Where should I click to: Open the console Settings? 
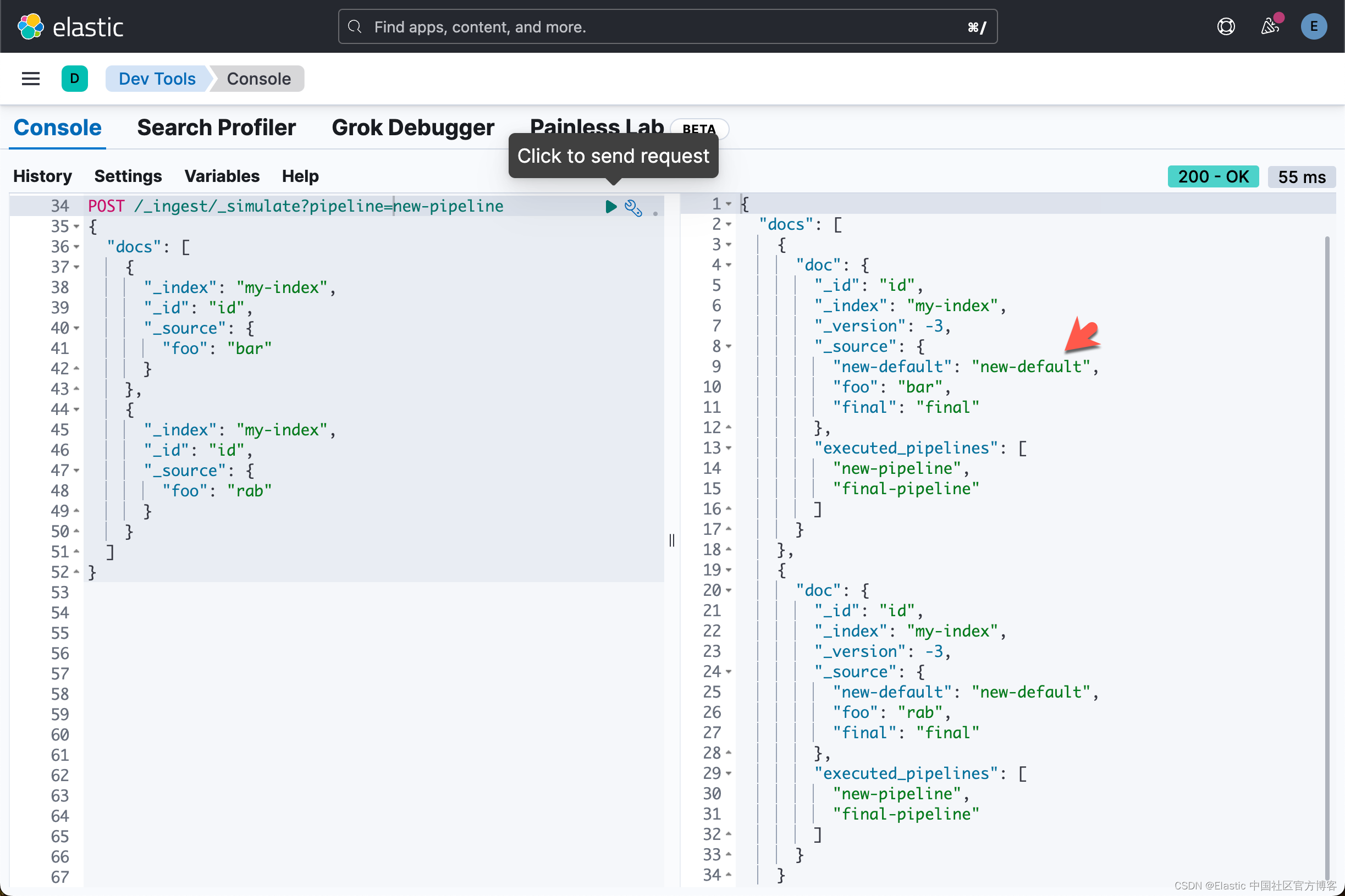click(128, 176)
